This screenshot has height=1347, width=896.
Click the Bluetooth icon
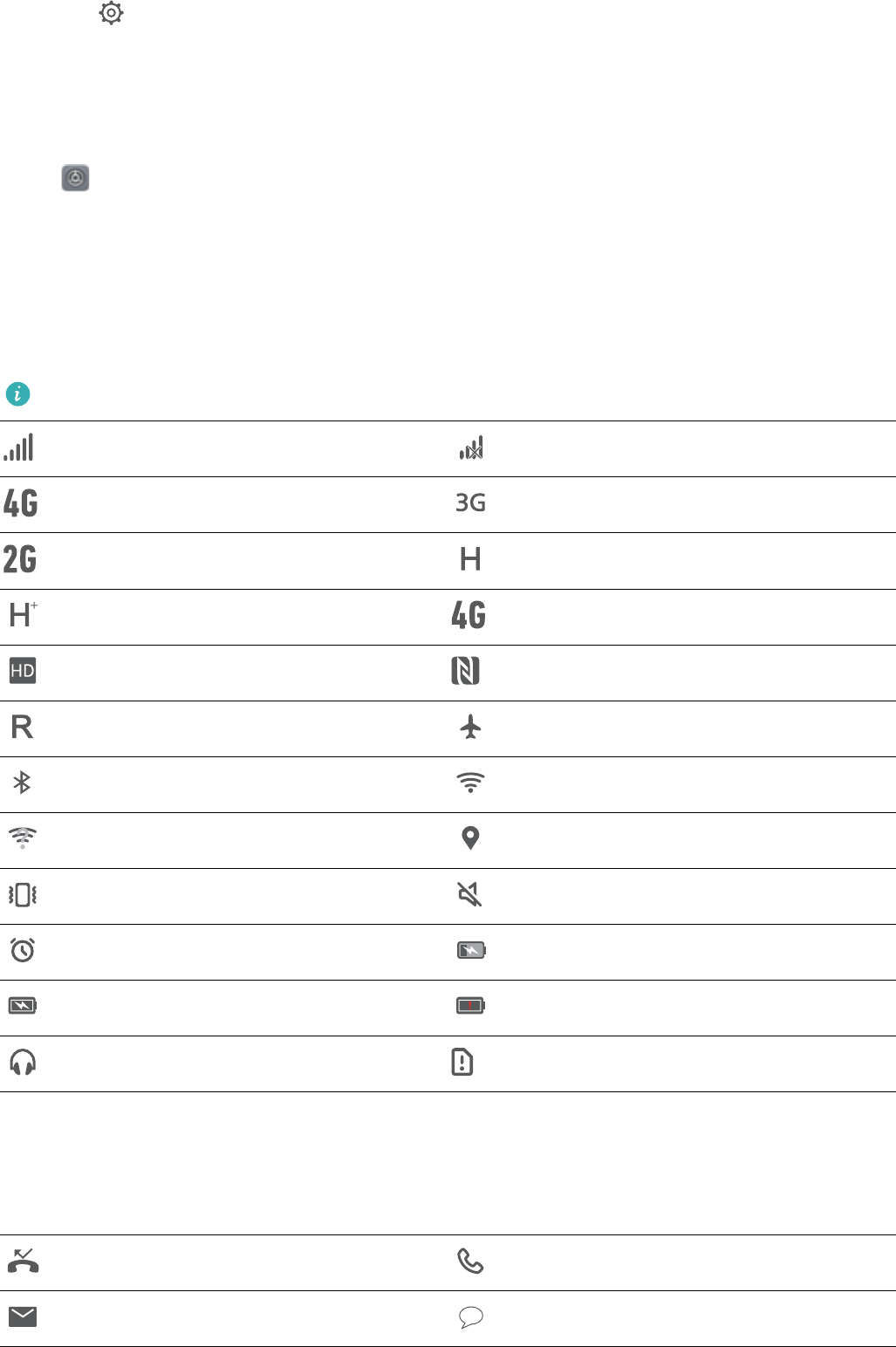(x=22, y=783)
